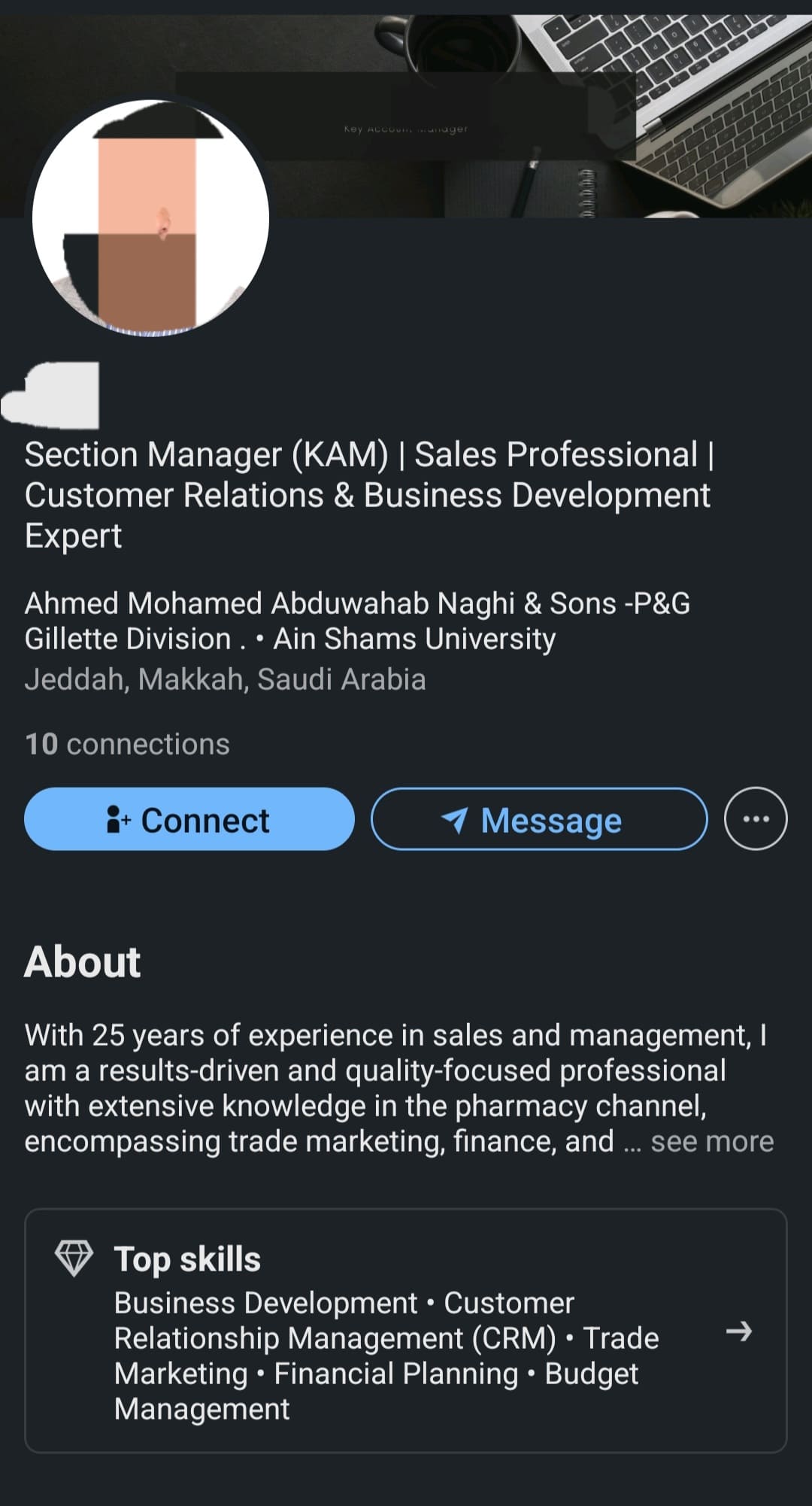This screenshot has height=1506, width=812.
Task: Click the About section heading
Action: pos(83,961)
